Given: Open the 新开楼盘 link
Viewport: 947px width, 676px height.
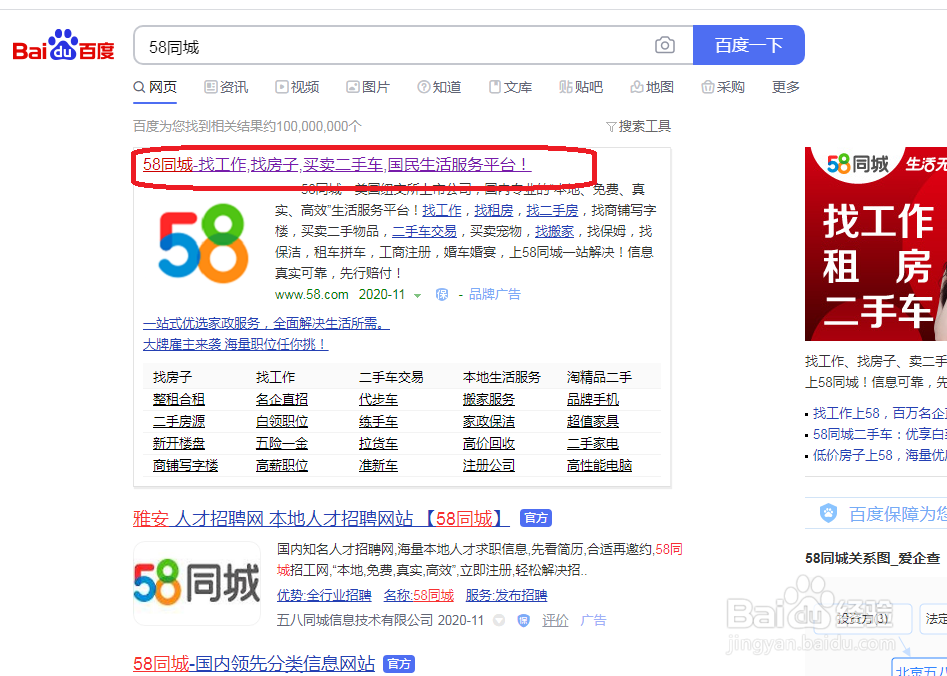Looking at the screenshot, I should click(x=179, y=443).
